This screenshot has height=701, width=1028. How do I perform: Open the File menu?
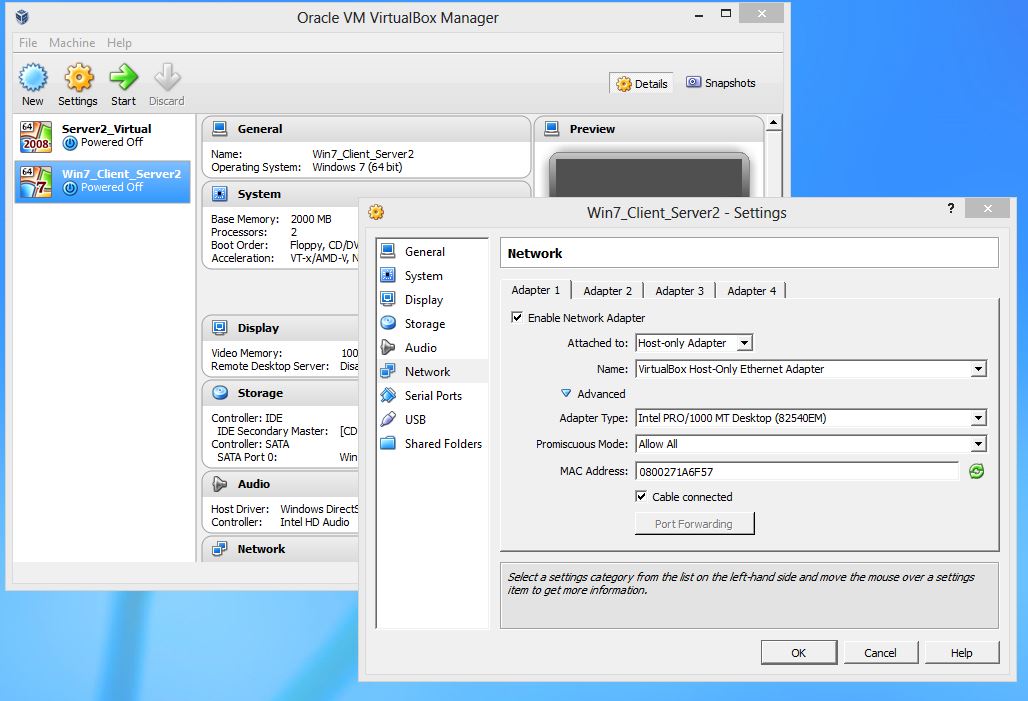pos(28,43)
